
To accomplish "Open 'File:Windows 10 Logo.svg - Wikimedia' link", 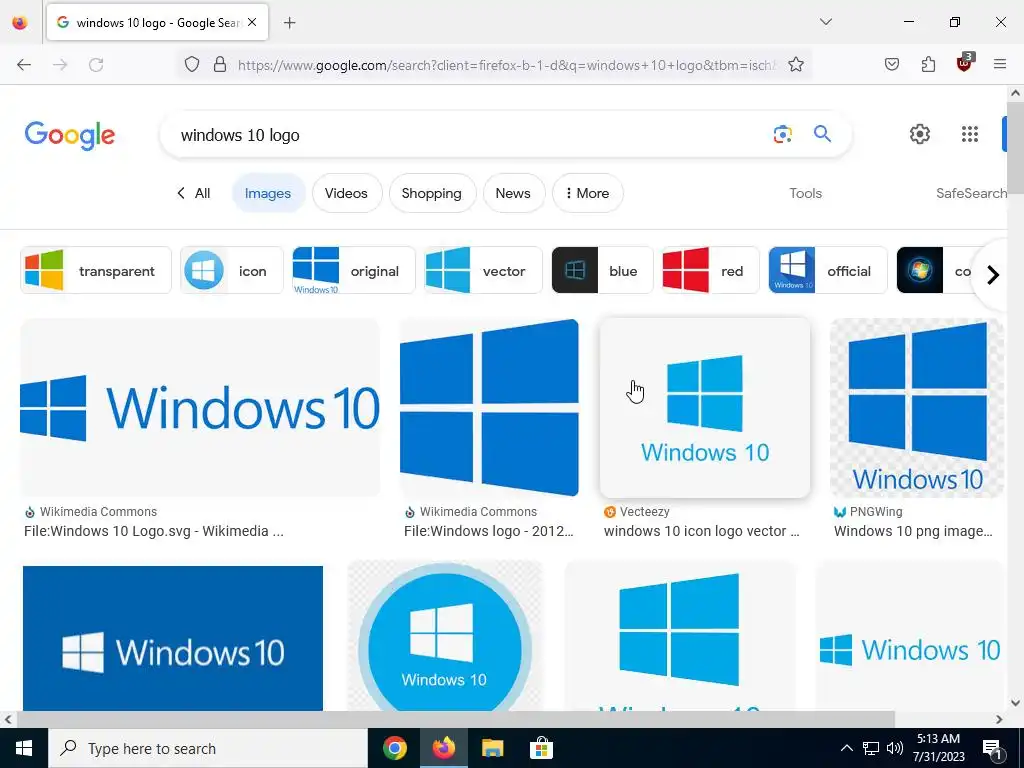I will (153, 531).
